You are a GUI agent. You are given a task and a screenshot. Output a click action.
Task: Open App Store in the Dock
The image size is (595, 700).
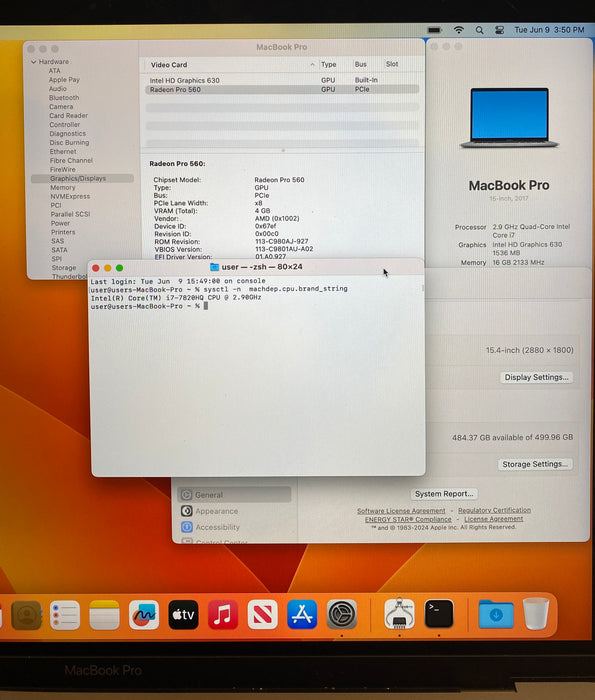point(302,615)
